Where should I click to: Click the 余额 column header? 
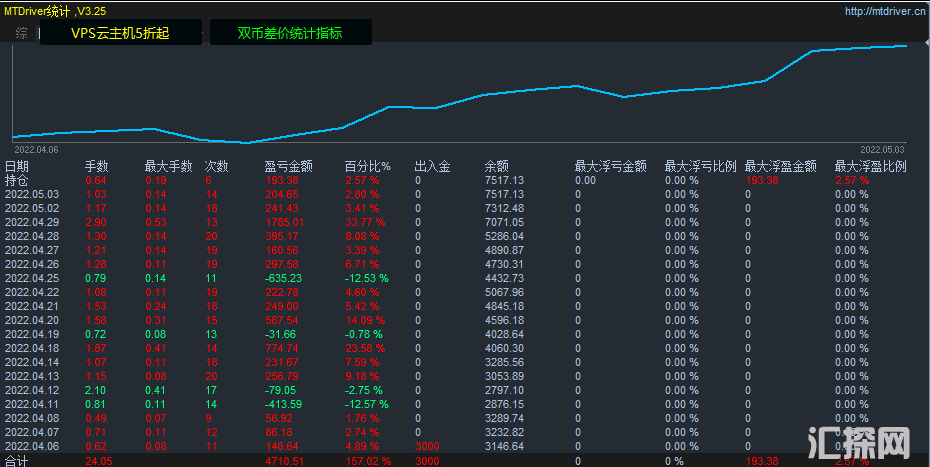coord(496,166)
